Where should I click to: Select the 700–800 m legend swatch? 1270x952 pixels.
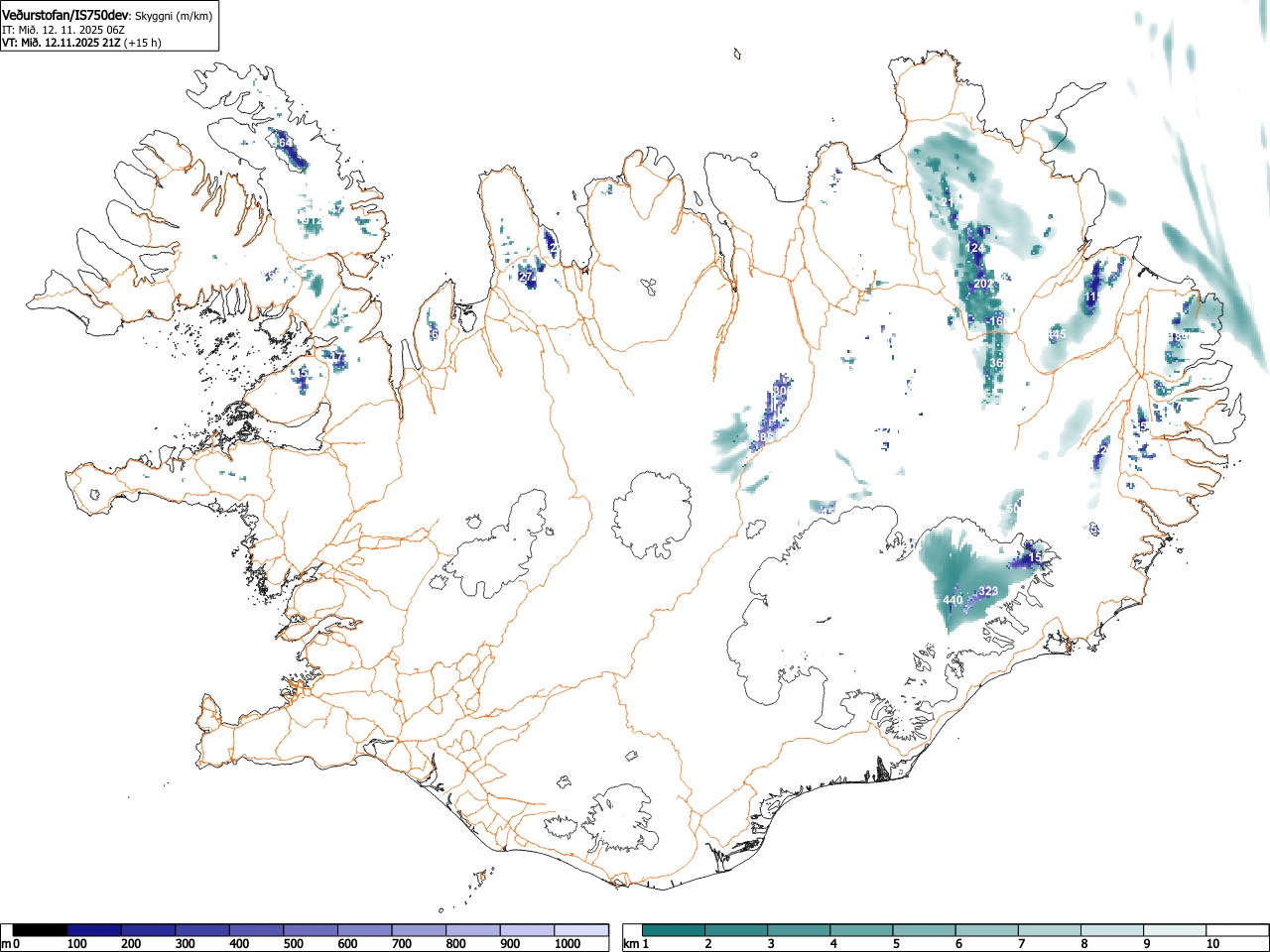(x=419, y=930)
